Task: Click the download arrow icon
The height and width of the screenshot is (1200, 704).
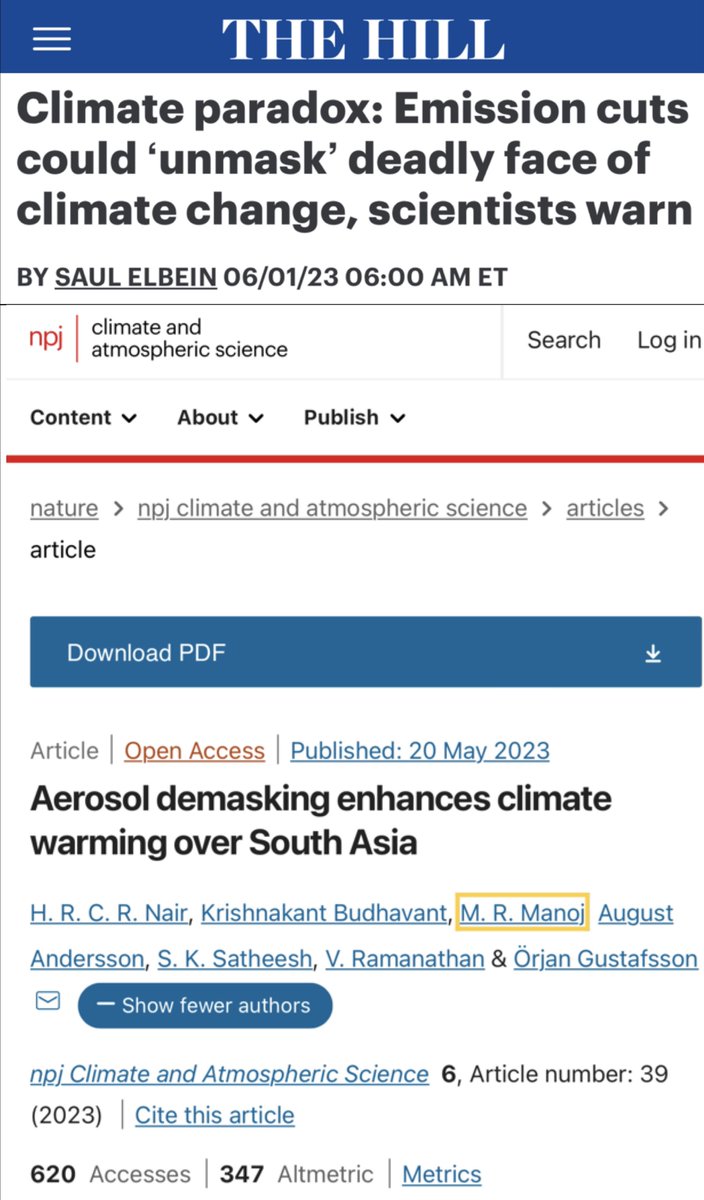Action: pyautogui.click(x=653, y=654)
